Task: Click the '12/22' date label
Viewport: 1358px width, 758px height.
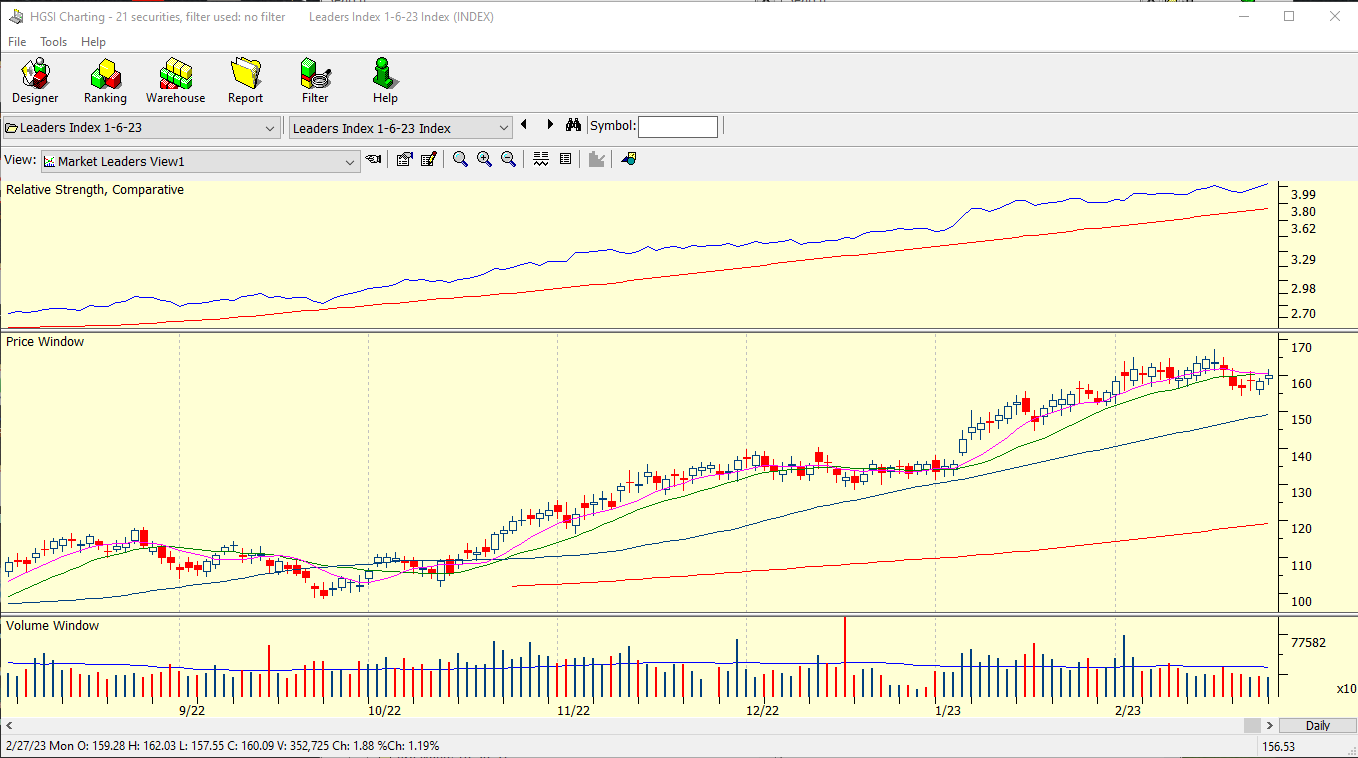Action: (762, 711)
